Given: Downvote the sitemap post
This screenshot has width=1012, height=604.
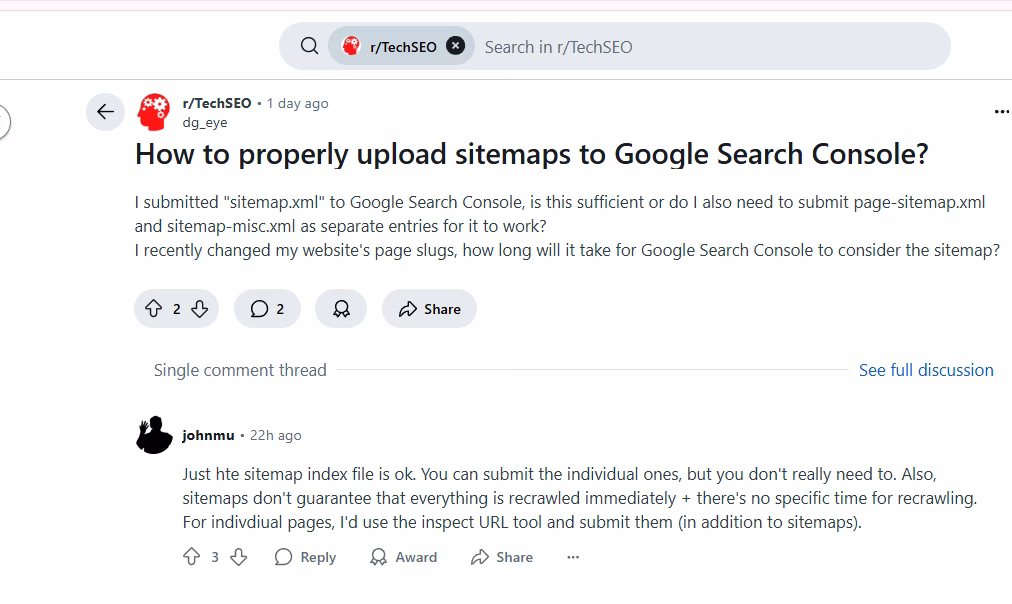Looking at the screenshot, I should point(200,309).
